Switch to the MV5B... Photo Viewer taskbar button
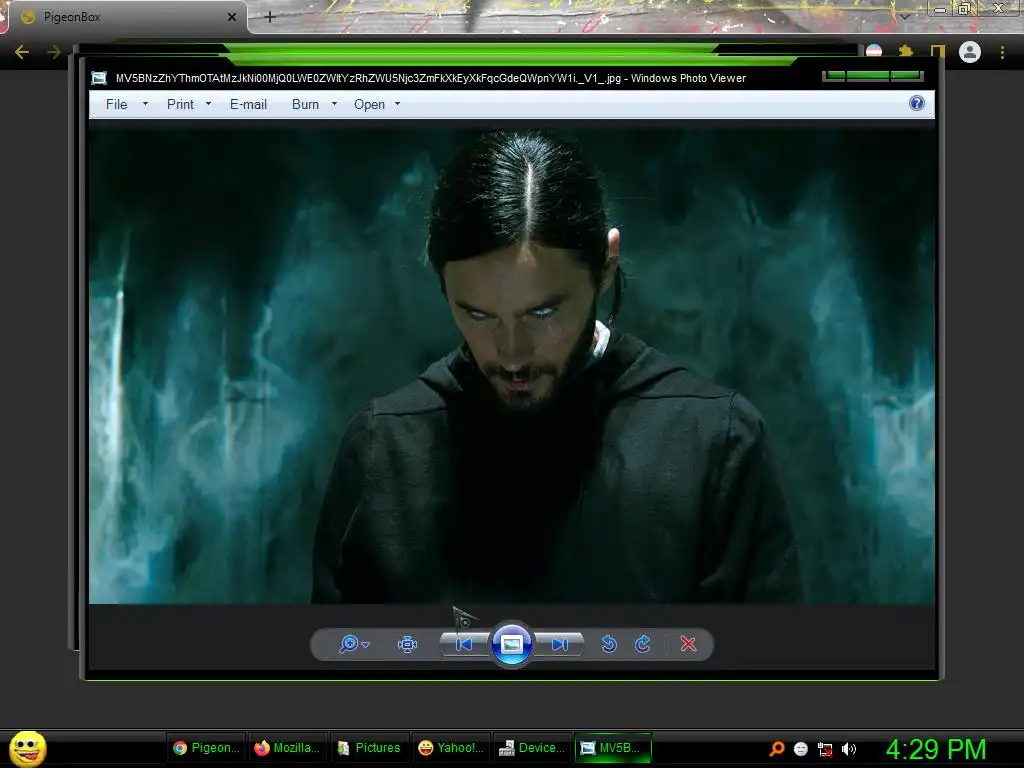The width and height of the screenshot is (1024, 768). 613,748
